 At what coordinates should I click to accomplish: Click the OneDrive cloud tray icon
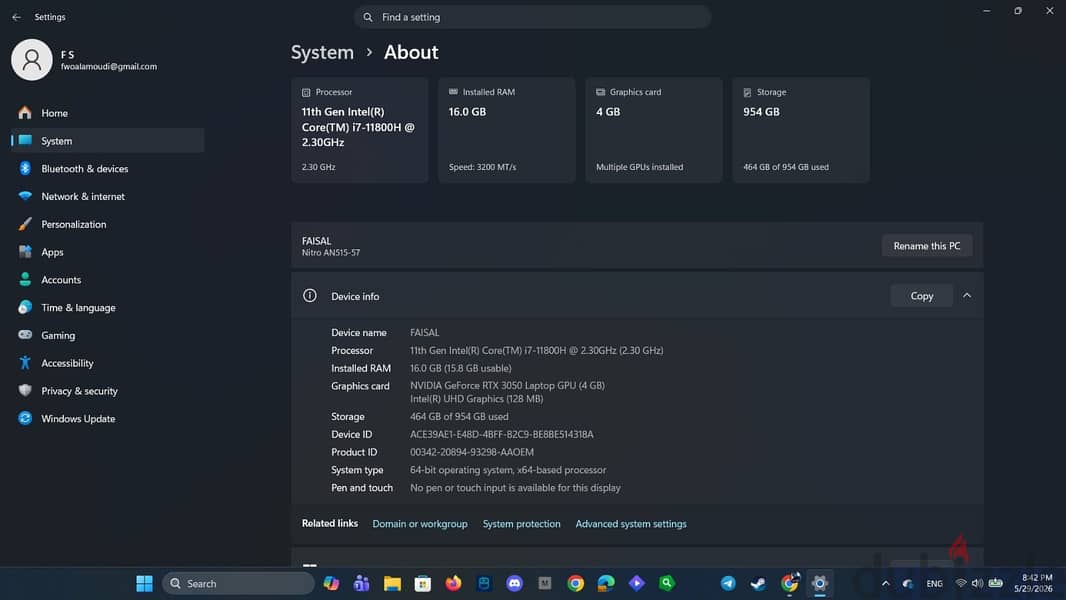[x=908, y=584]
